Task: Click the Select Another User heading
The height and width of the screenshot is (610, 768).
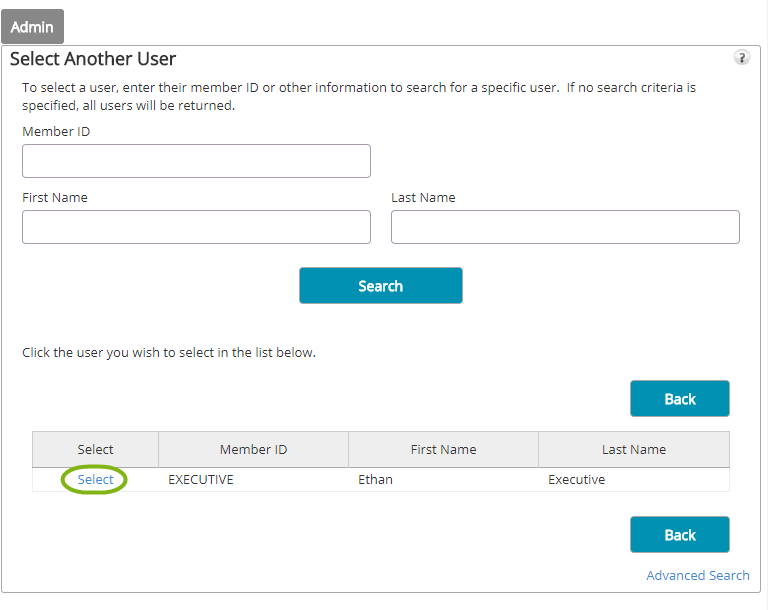Action: [93, 59]
